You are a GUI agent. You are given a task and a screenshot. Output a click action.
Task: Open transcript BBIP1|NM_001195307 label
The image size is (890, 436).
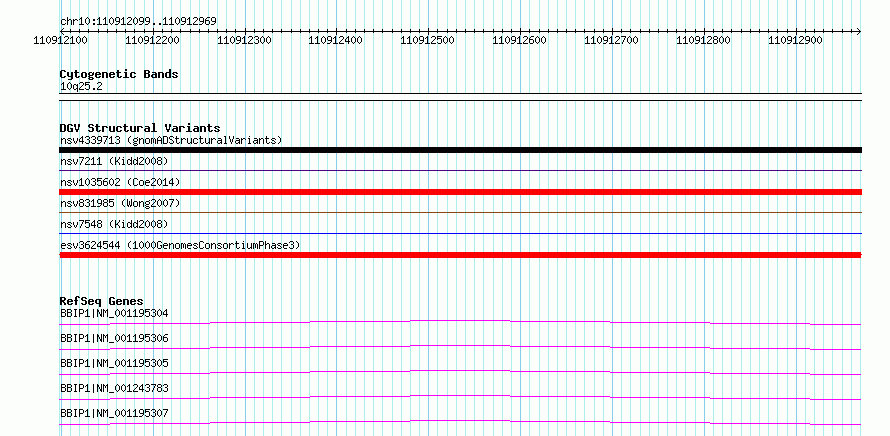point(114,413)
